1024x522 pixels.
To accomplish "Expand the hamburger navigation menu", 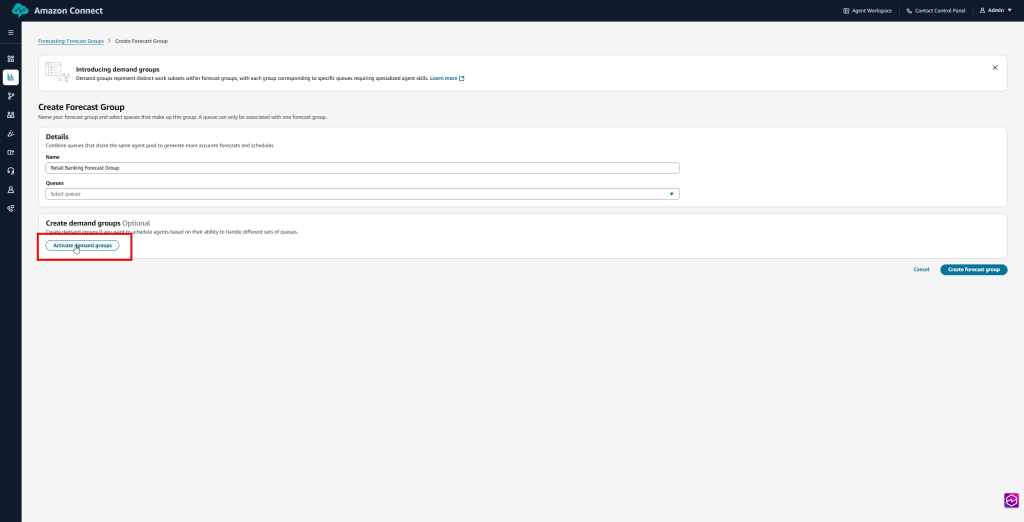I will click(10, 32).
